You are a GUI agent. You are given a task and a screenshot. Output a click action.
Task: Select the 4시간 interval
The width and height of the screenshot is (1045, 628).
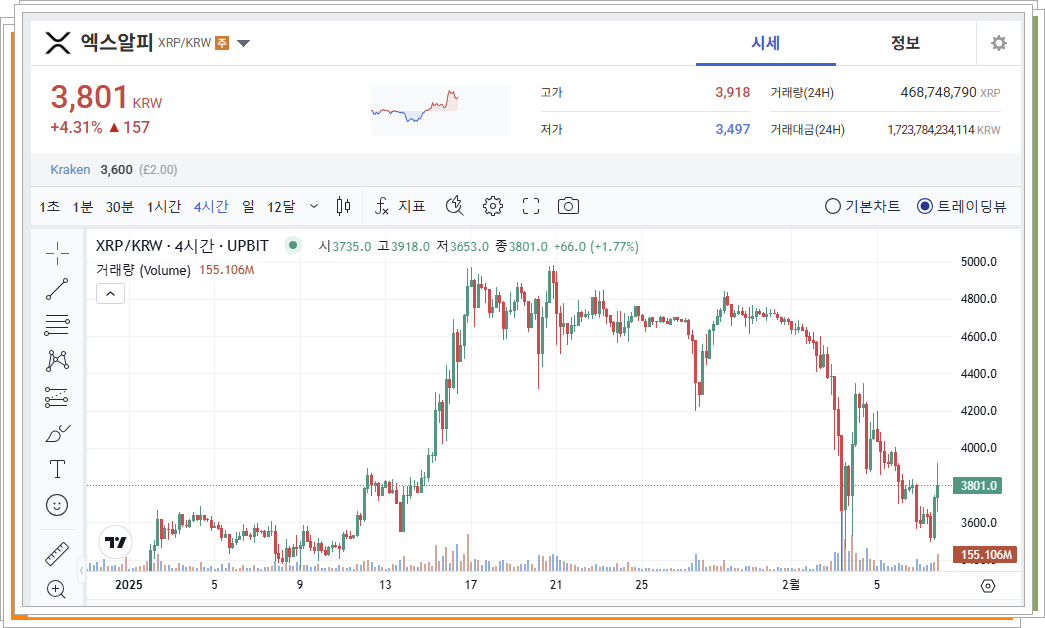[x=211, y=207]
